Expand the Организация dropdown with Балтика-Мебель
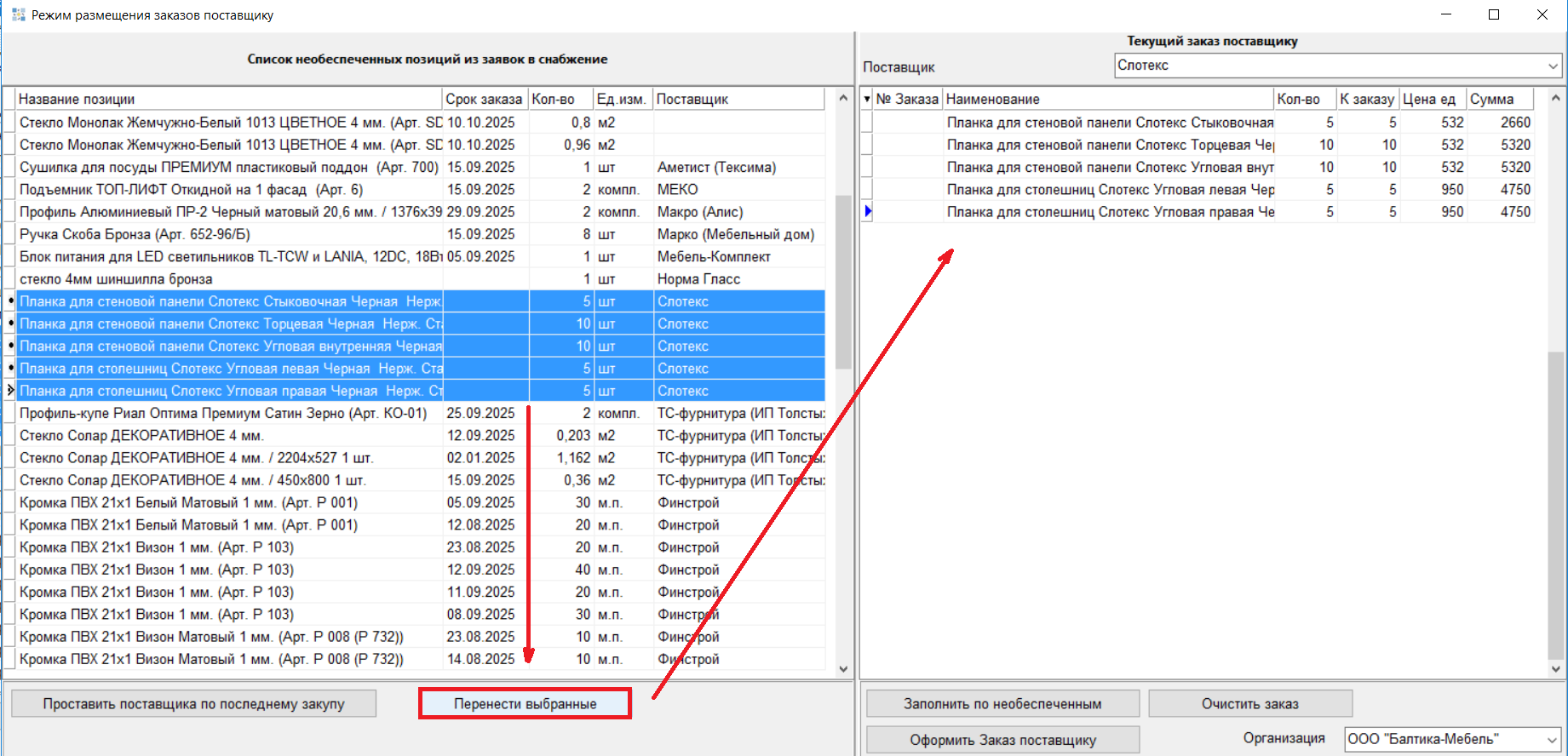 pos(1551,740)
